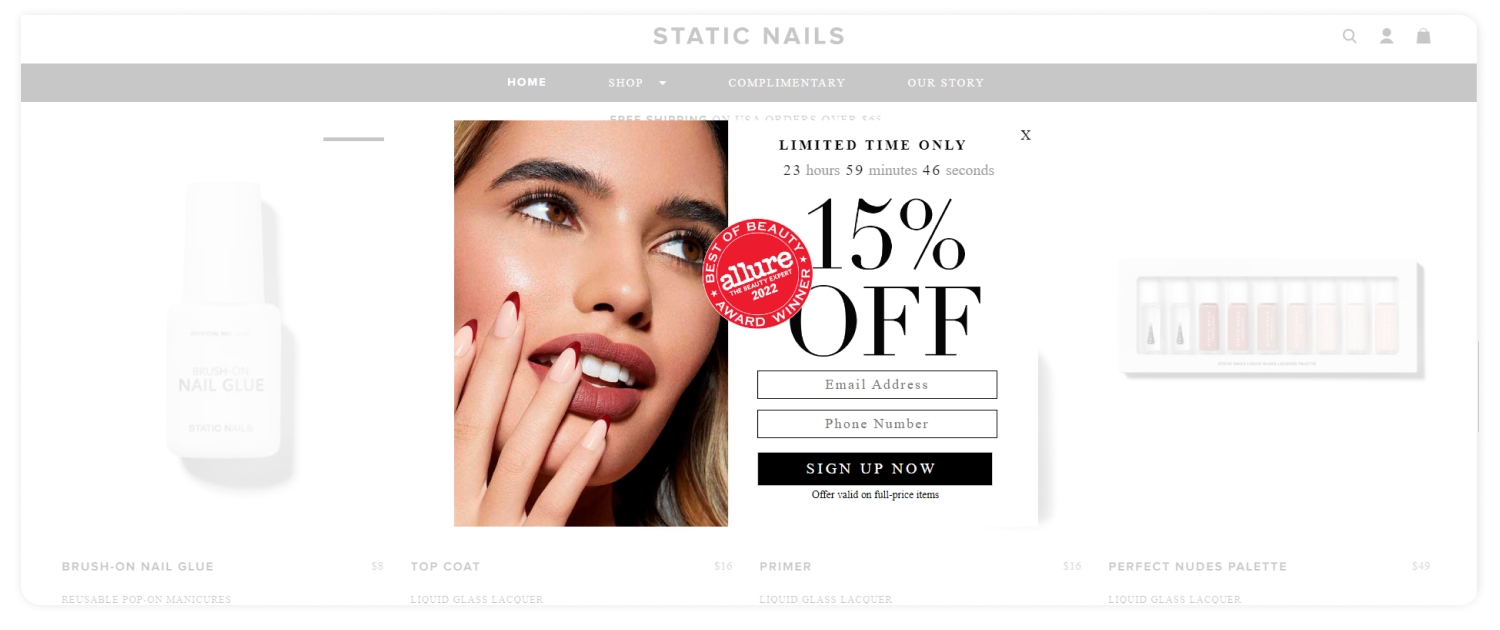Viewport: 1500px width, 630px height.
Task: Click the Allure award winner badge
Action: (758, 274)
